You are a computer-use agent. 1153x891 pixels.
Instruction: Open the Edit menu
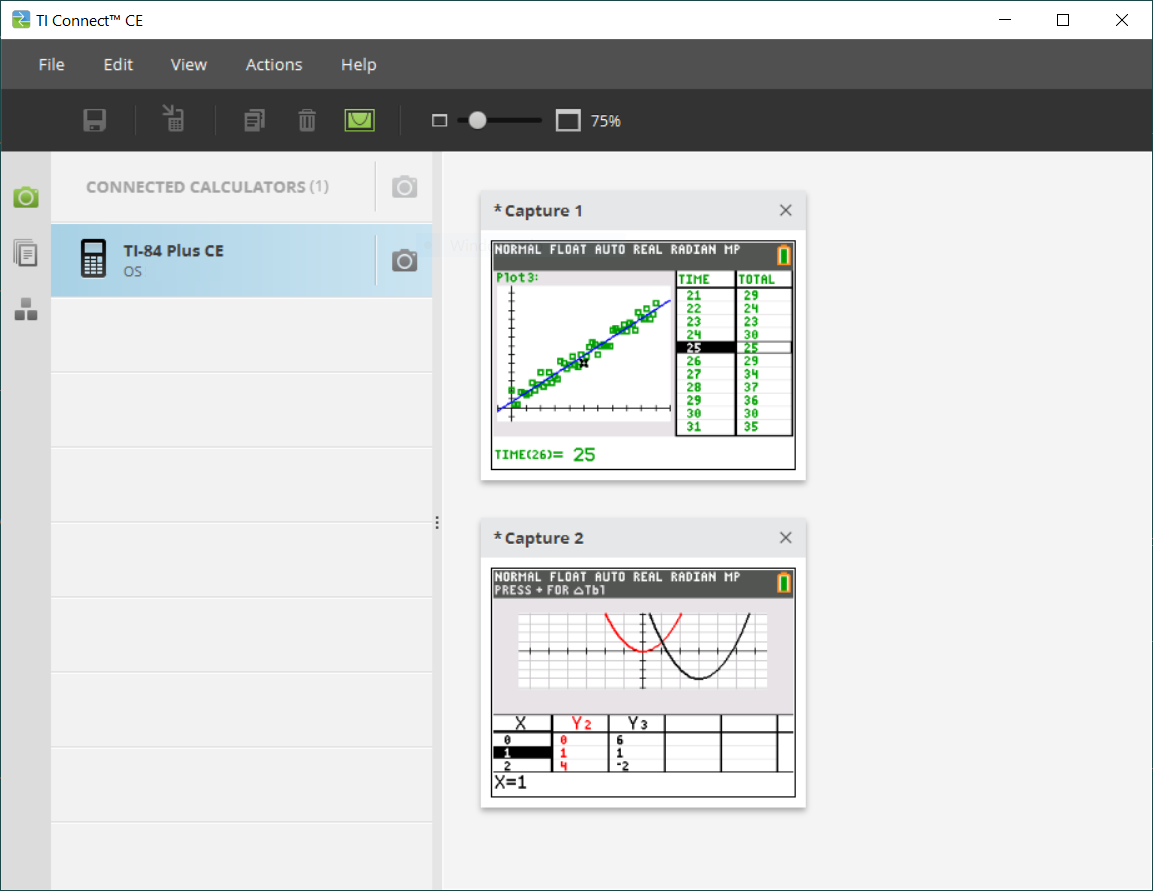coord(118,65)
